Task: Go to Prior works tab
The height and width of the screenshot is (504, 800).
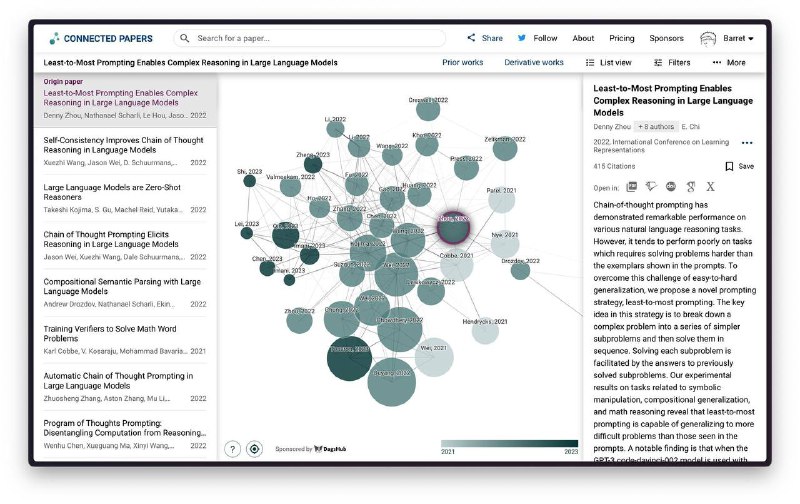Action: [462, 62]
